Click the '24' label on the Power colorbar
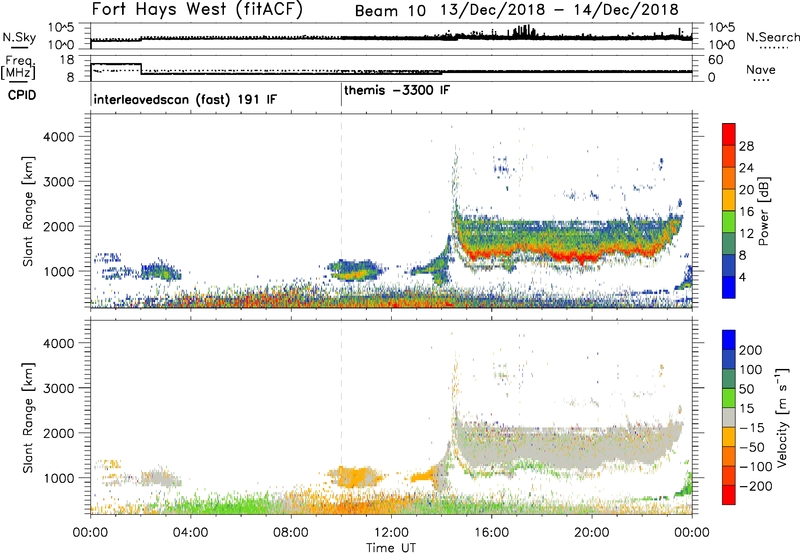 pyautogui.click(x=746, y=168)
